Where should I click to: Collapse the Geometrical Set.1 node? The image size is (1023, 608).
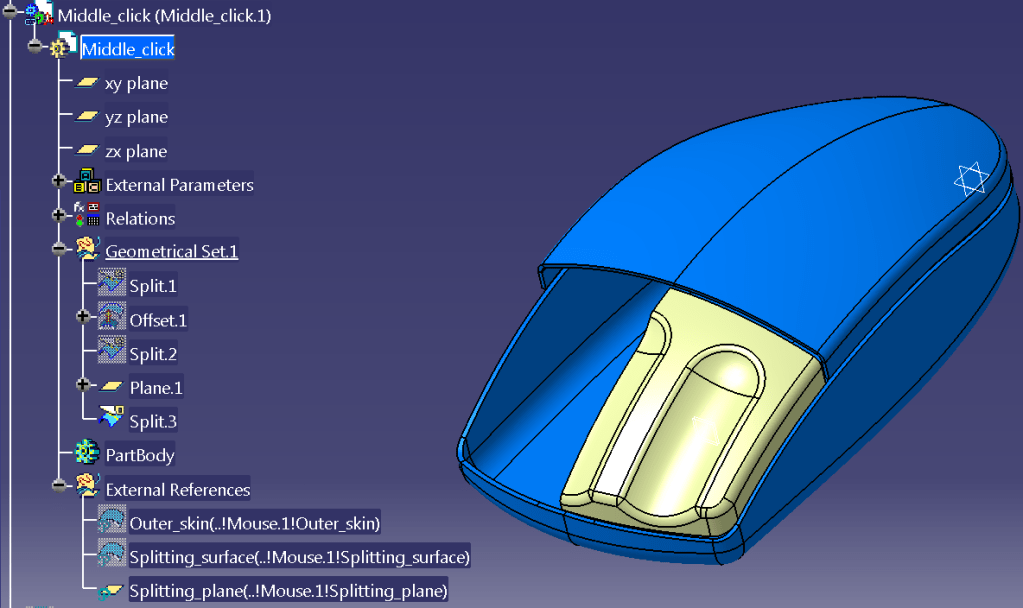pyautogui.click(x=60, y=251)
